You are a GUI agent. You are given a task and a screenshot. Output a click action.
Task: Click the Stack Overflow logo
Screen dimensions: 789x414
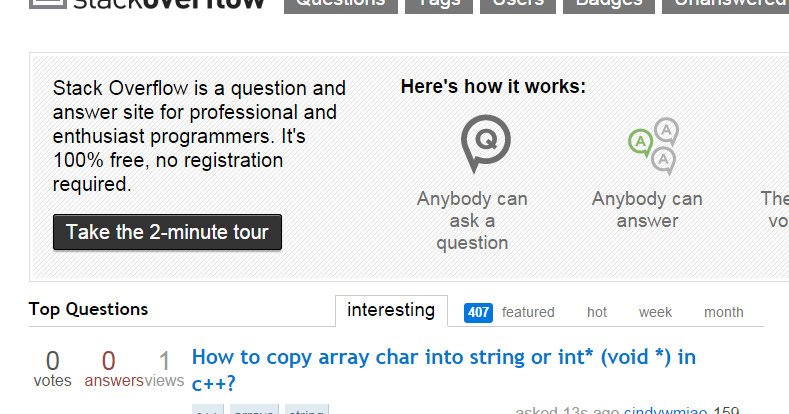tap(147, 5)
